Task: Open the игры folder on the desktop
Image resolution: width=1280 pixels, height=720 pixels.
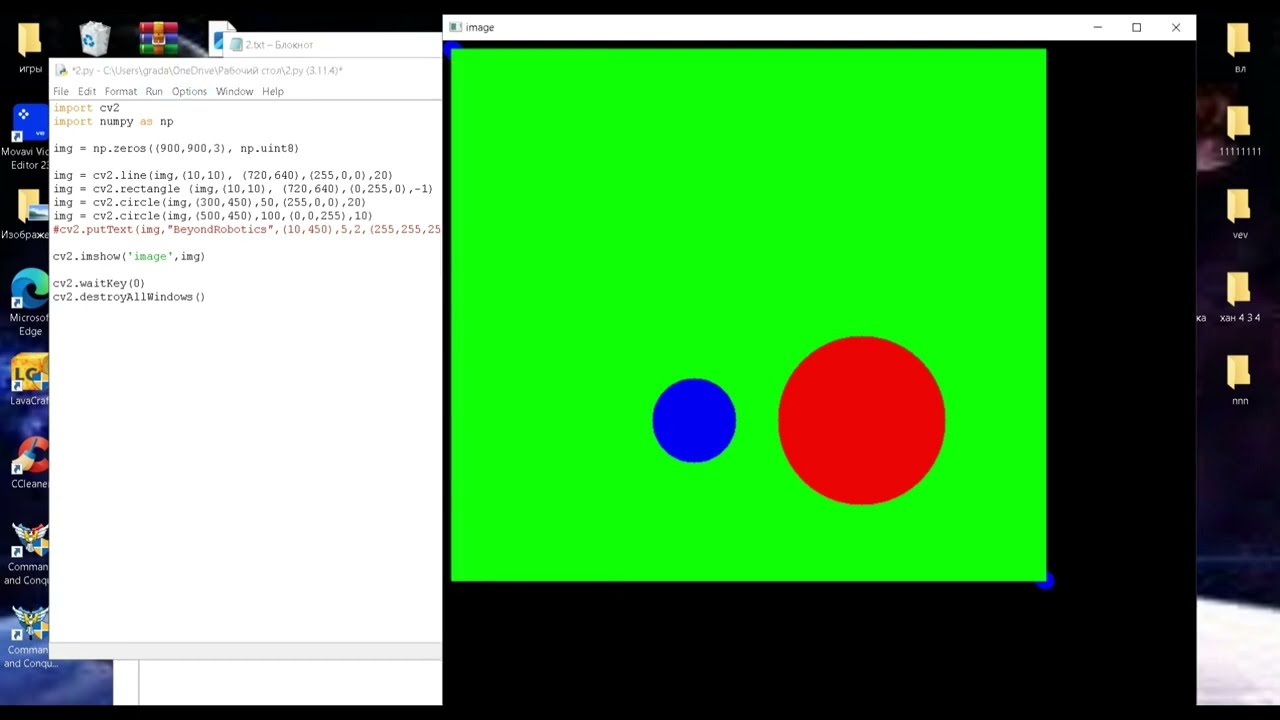Action: click(x=30, y=48)
